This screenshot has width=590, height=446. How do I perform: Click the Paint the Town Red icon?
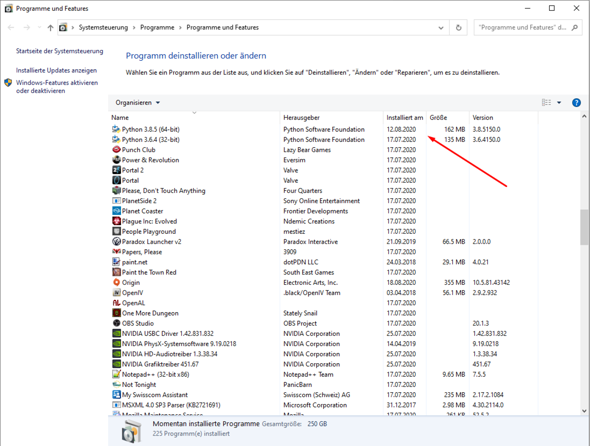(116, 272)
